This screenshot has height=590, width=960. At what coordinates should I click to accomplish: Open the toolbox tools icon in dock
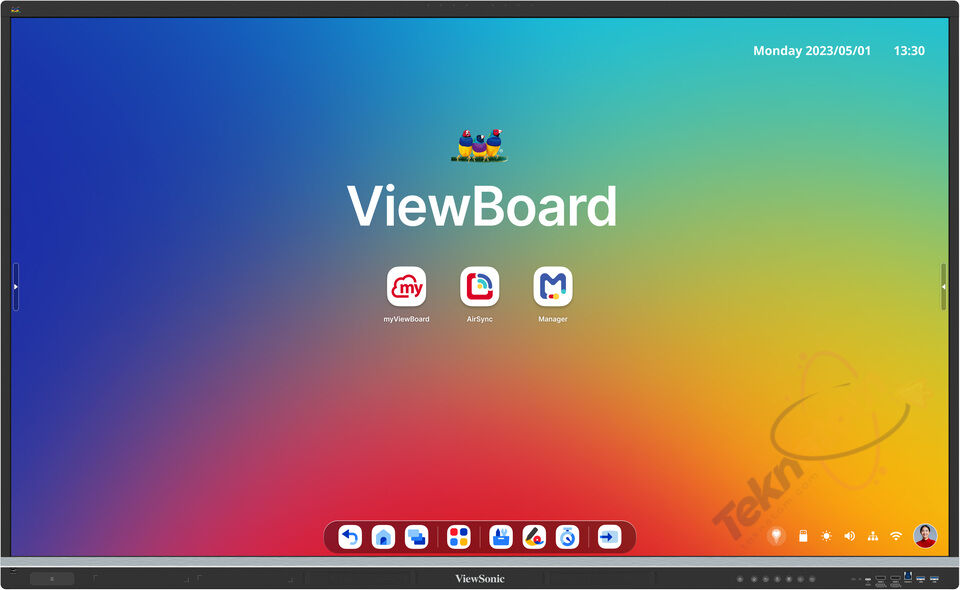point(501,537)
